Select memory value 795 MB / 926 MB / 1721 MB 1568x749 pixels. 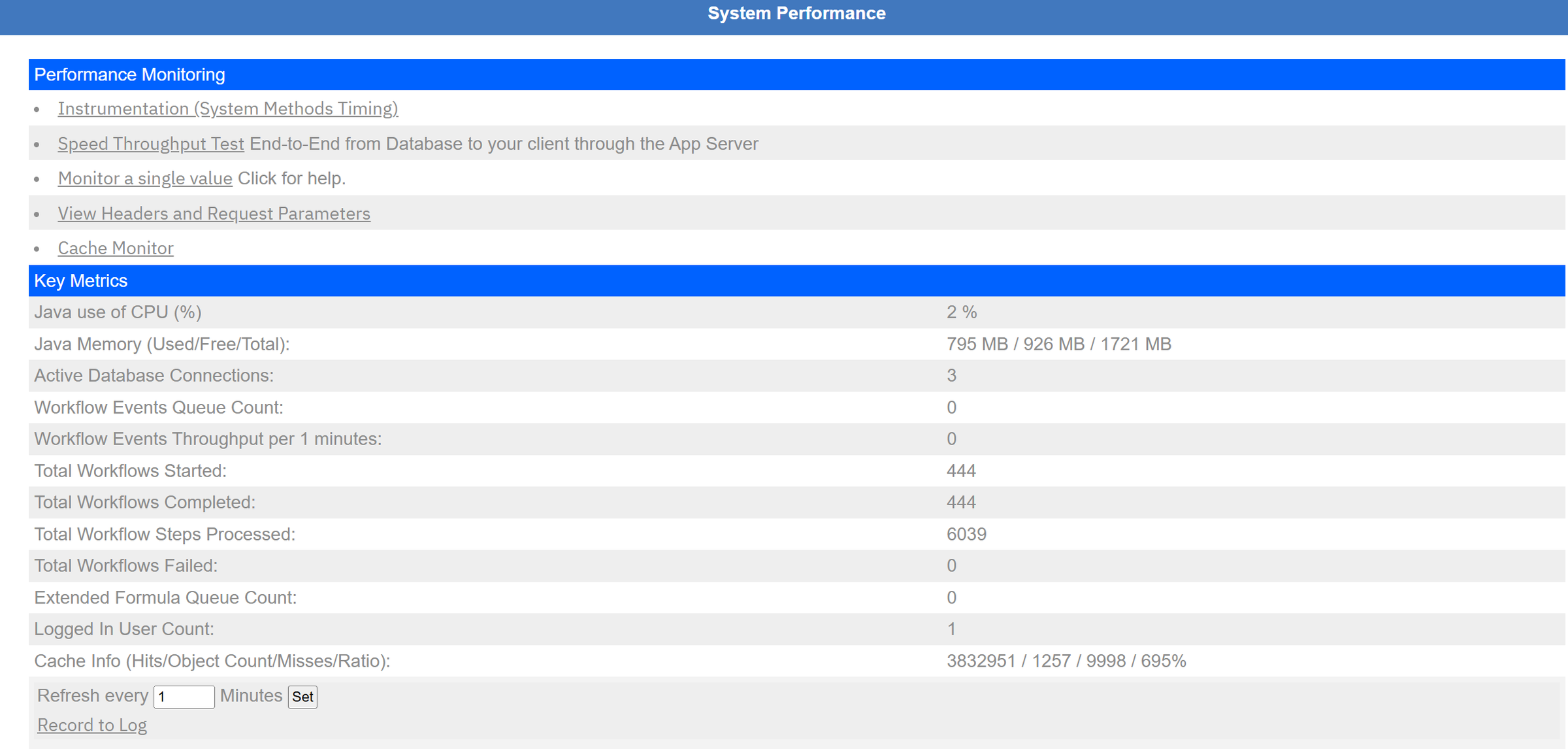pyautogui.click(x=1059, y=344)
